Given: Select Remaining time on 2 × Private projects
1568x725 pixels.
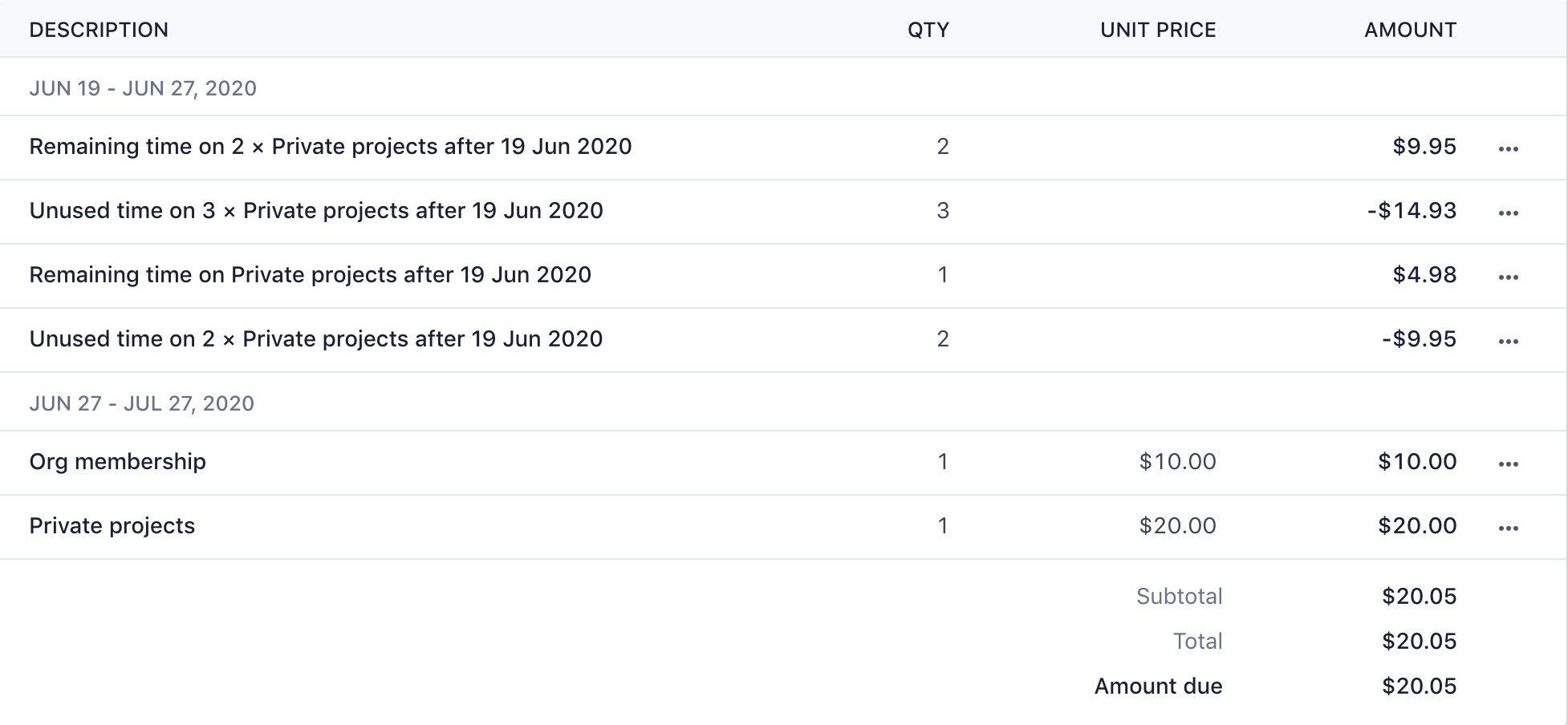Looking at the screenshot, I should point(331,147).
